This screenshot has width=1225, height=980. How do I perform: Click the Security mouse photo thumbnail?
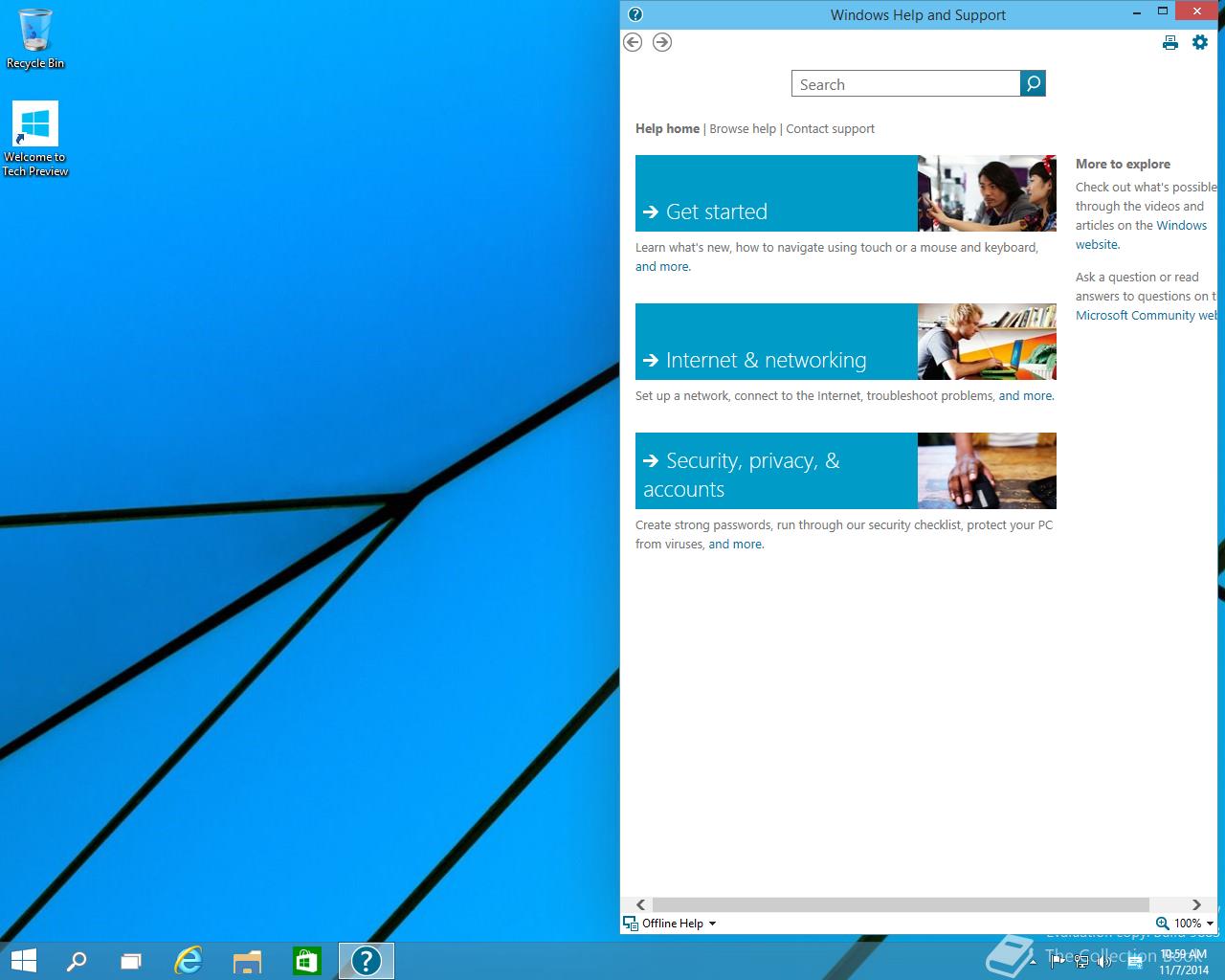(x=987, y=471)
